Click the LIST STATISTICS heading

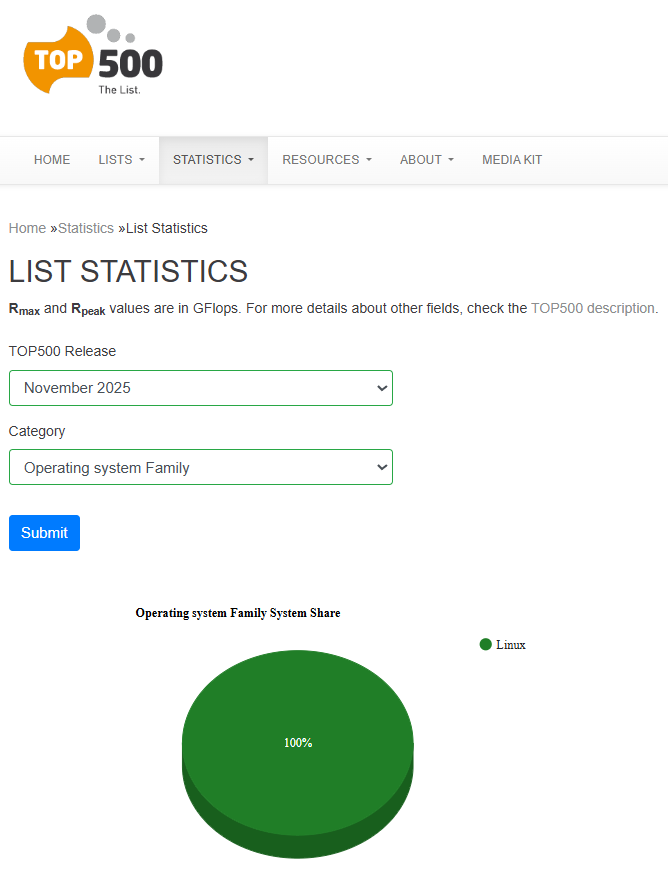(x=128, y=272)
